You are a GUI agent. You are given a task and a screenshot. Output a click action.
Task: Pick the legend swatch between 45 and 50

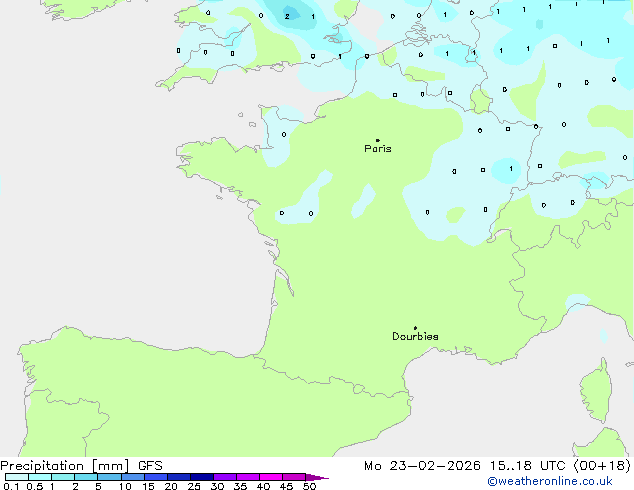[x=294, y=477]
